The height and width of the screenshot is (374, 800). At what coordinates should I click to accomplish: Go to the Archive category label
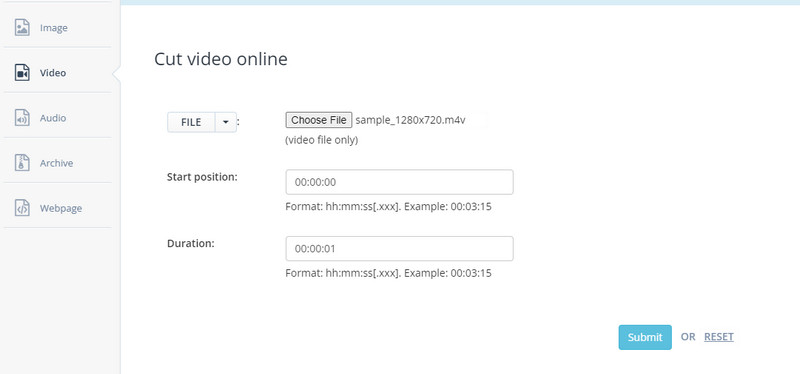coord(57,163)
